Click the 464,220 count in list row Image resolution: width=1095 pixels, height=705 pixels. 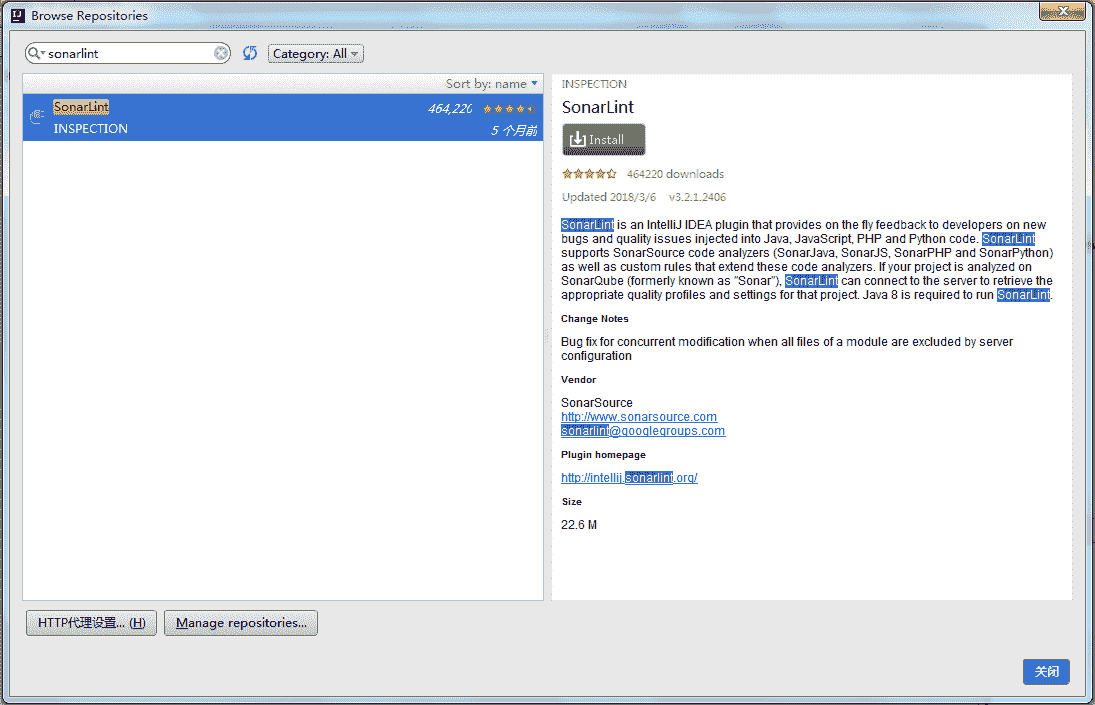click(x=450, y=109)
